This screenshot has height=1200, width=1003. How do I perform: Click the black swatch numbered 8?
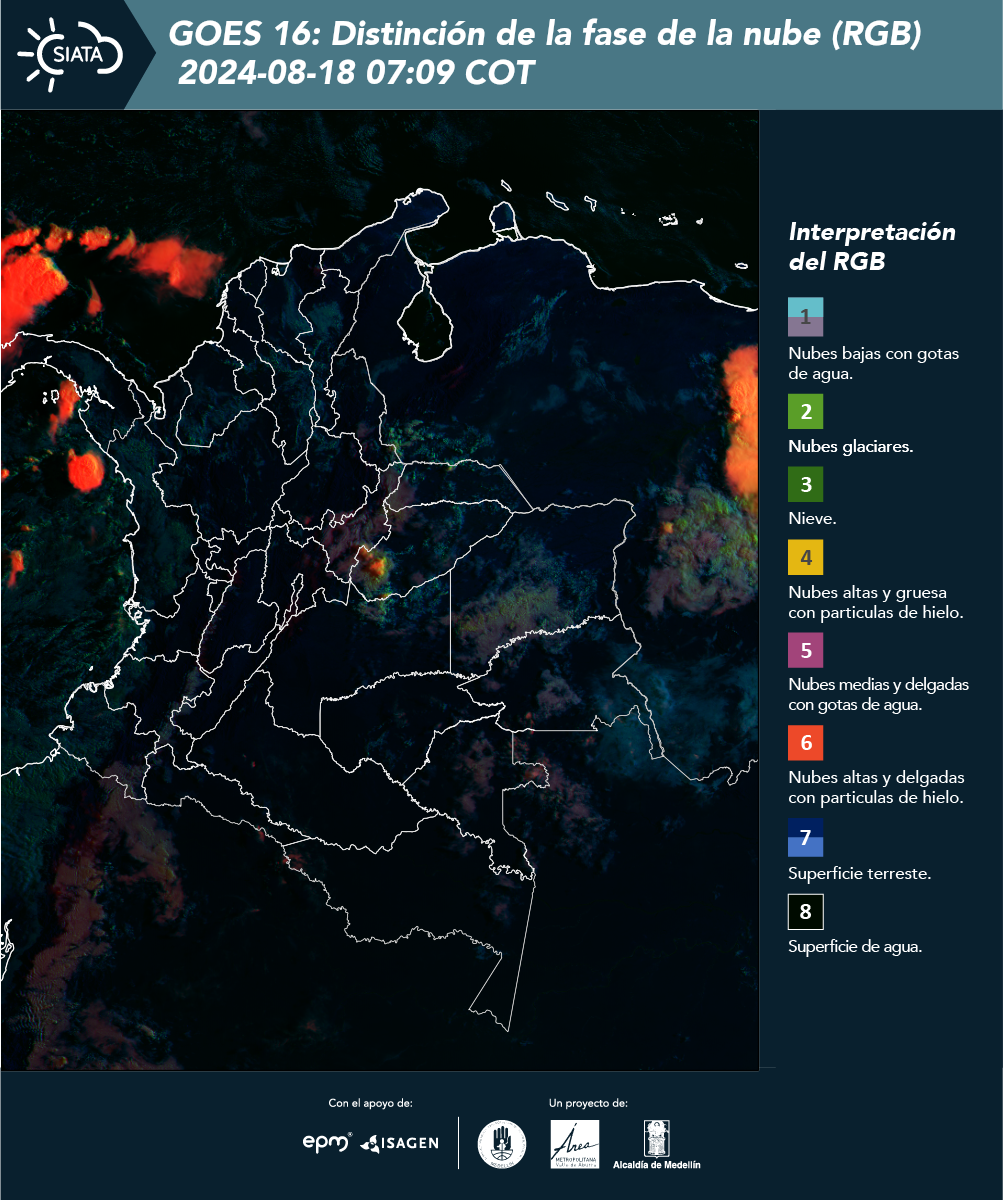805,912
